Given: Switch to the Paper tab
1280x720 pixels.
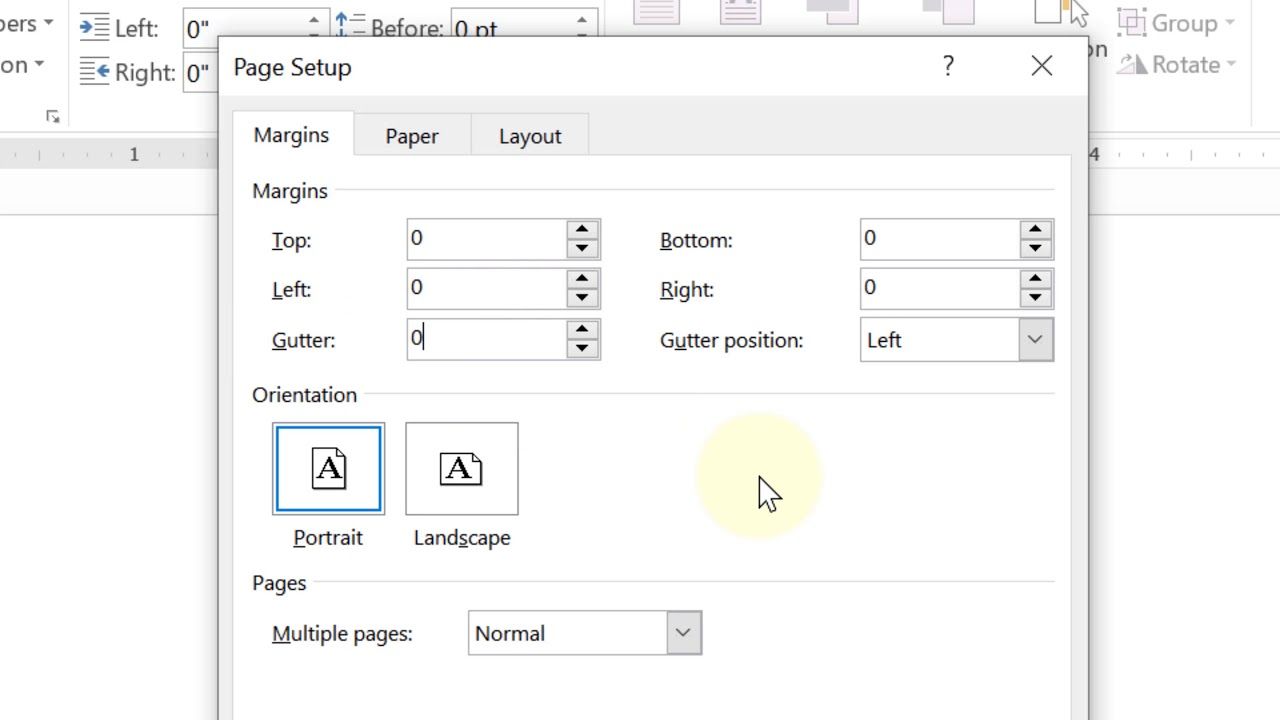Looking at the screenshot, I should 412,136.
